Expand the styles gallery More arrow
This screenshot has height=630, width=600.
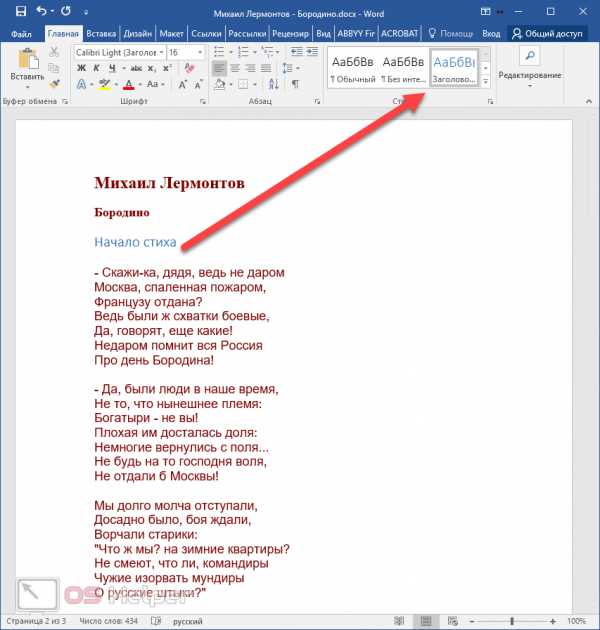click(485, 82)
